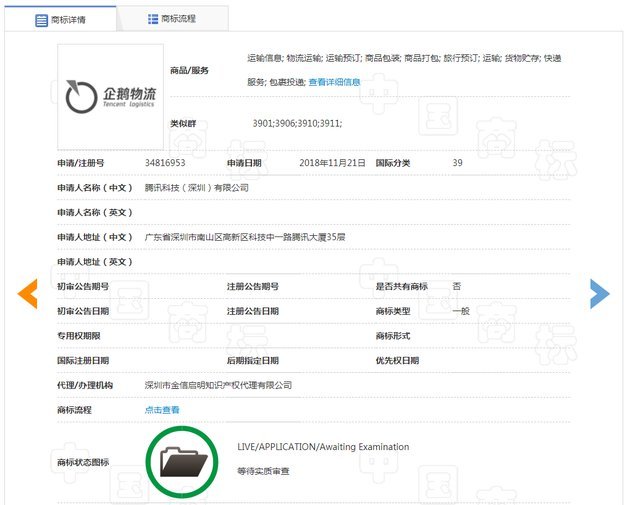Click the goods/services list starting 运输信息
Image resolution: width=630 pixels, height=505 pixels.
pos(404,70)
